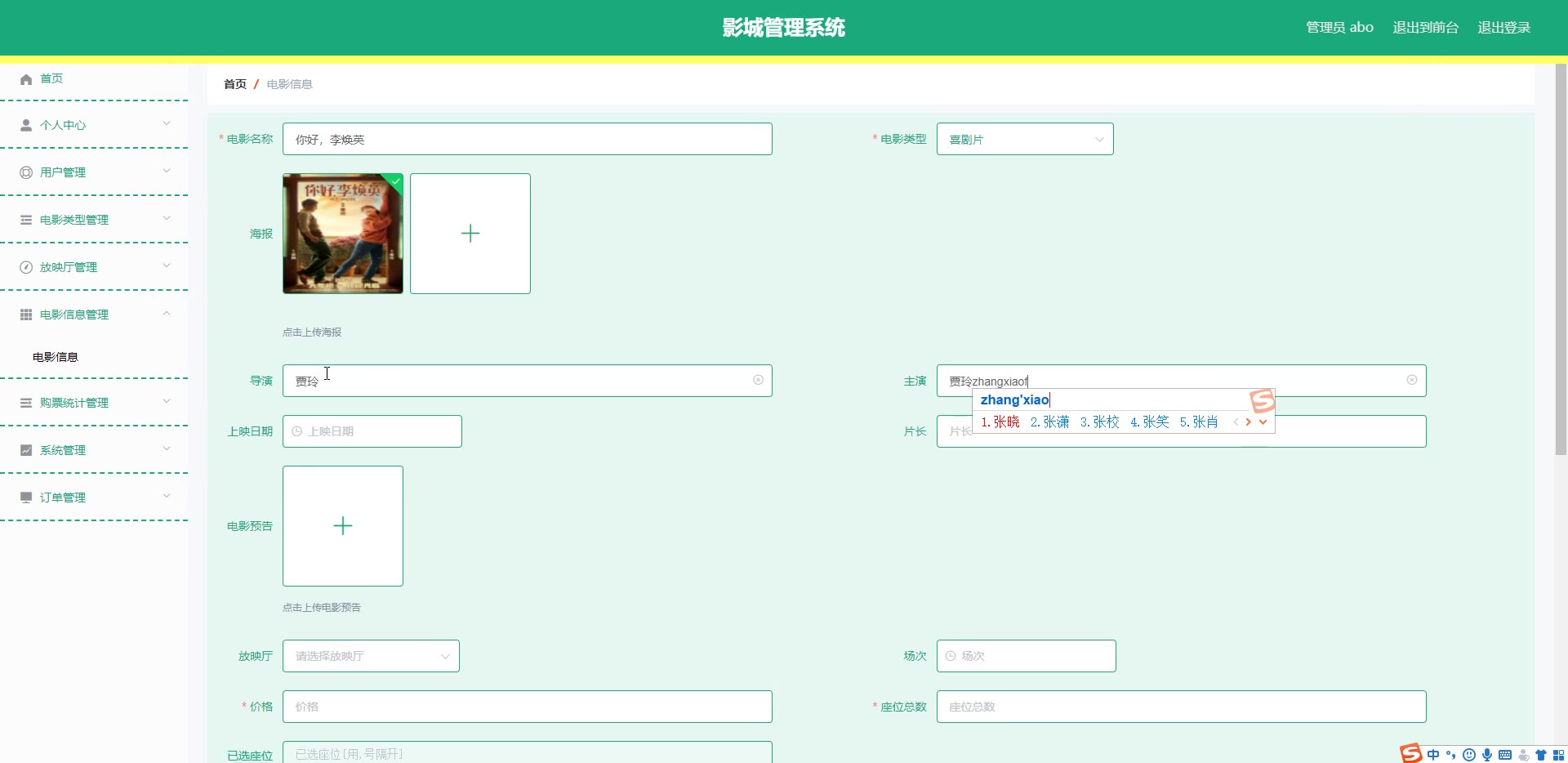Click the 用户管理 sidebar icon
1568x763 pixels.
click(x=26, y=172)
